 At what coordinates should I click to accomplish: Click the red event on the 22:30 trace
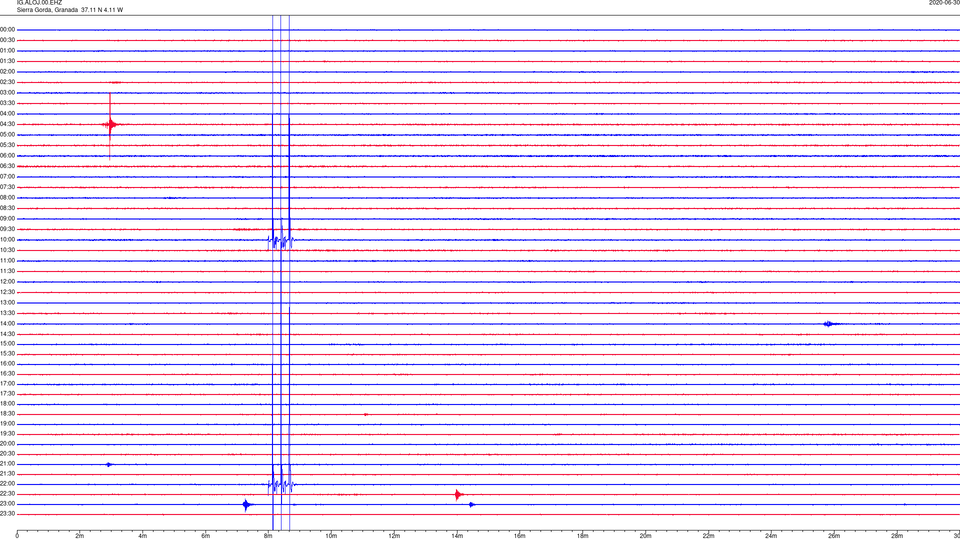[x=458, y=494]
